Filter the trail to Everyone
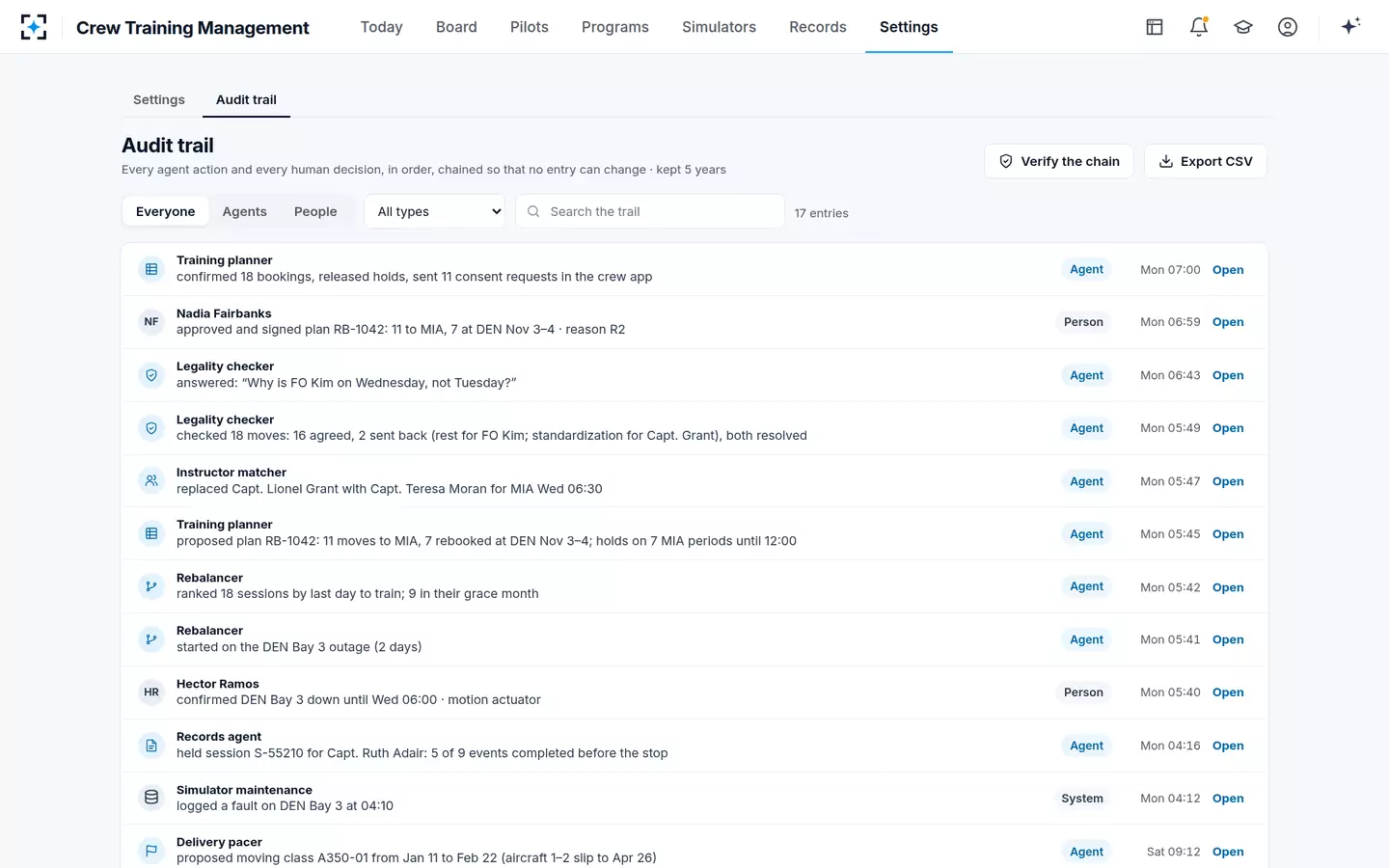 coord(166,211)
